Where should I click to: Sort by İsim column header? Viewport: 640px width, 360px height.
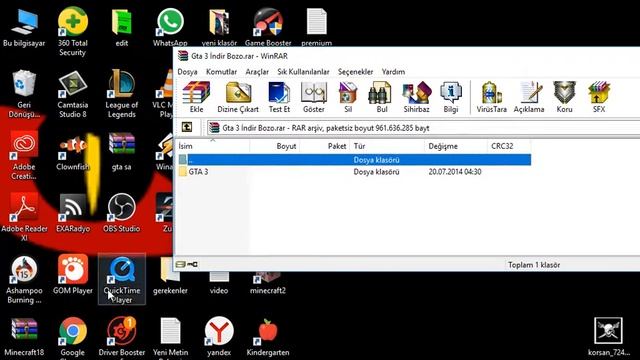(x=213, y=146)
